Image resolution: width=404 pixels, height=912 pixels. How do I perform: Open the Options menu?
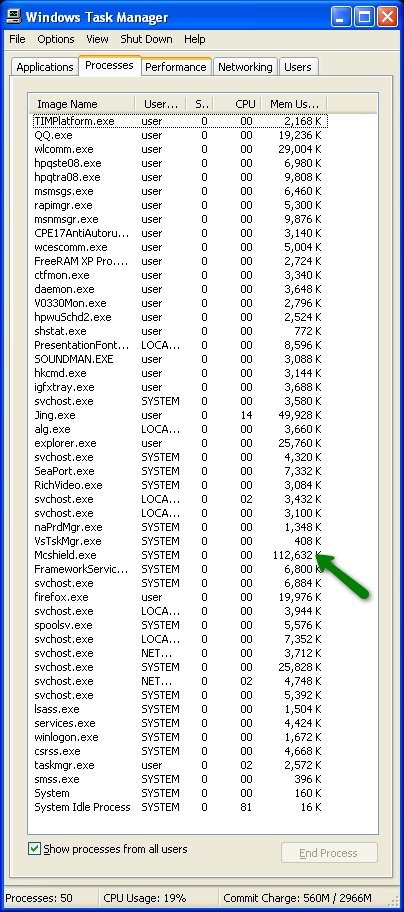(x=56, y=40)
